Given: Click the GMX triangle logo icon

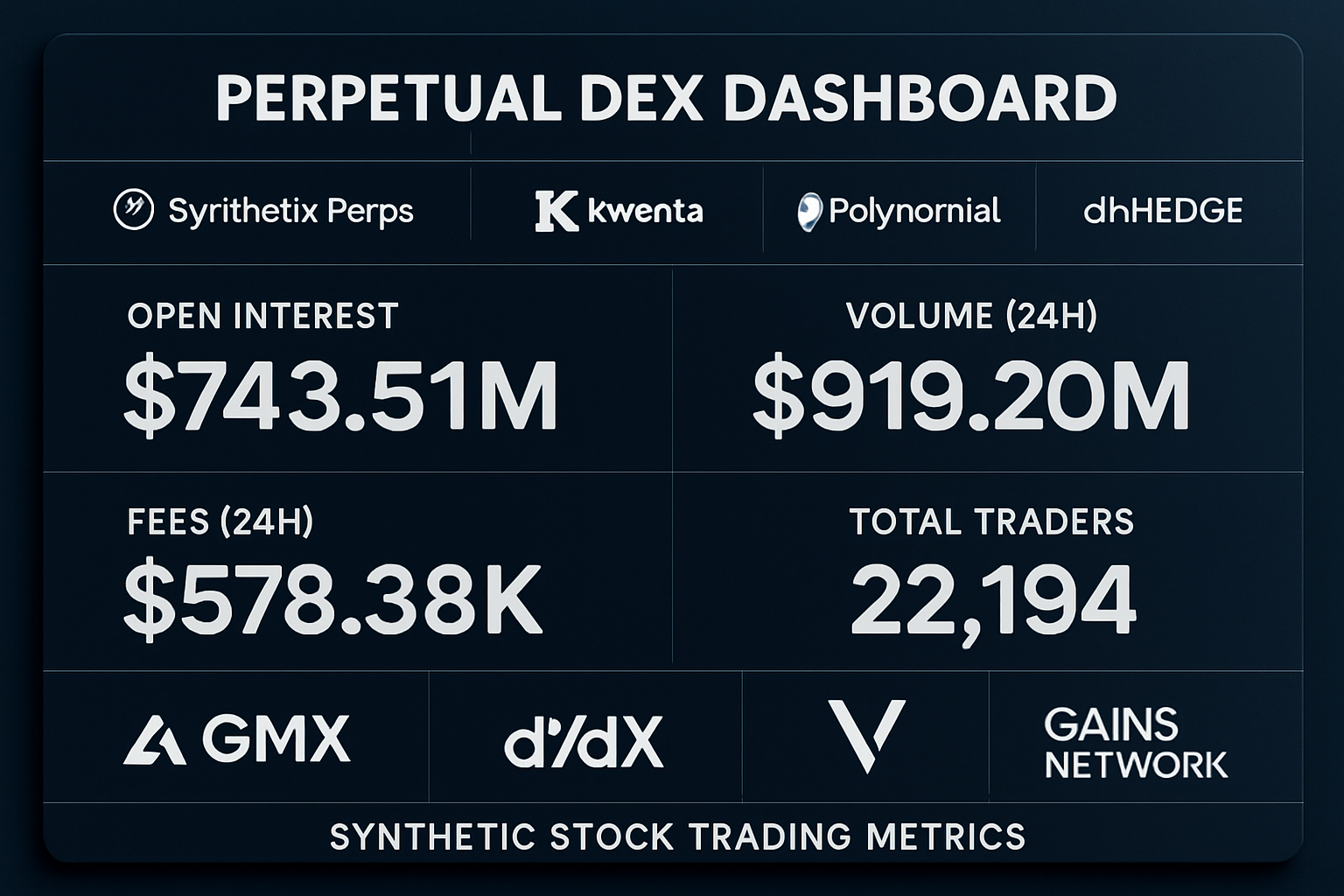Looking at the screenshot, I should coord(154,740).
